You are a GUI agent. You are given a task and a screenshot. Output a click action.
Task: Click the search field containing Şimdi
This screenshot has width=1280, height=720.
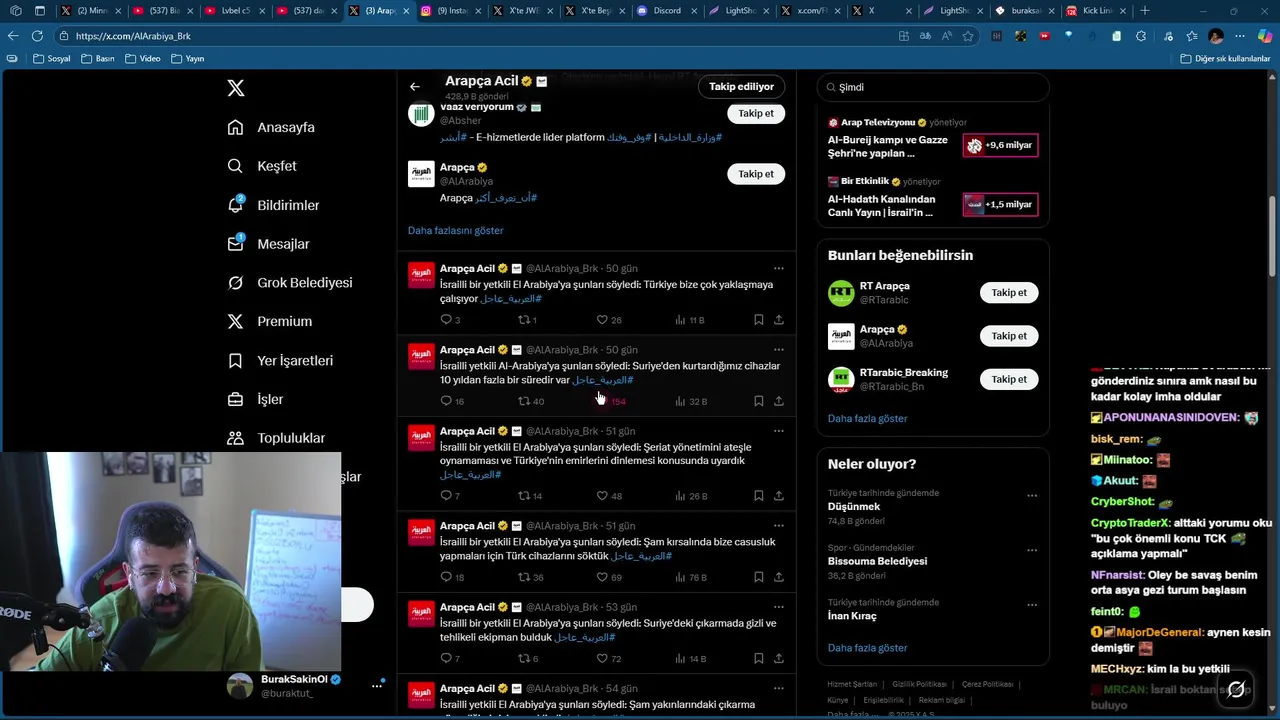coord(933,87)
